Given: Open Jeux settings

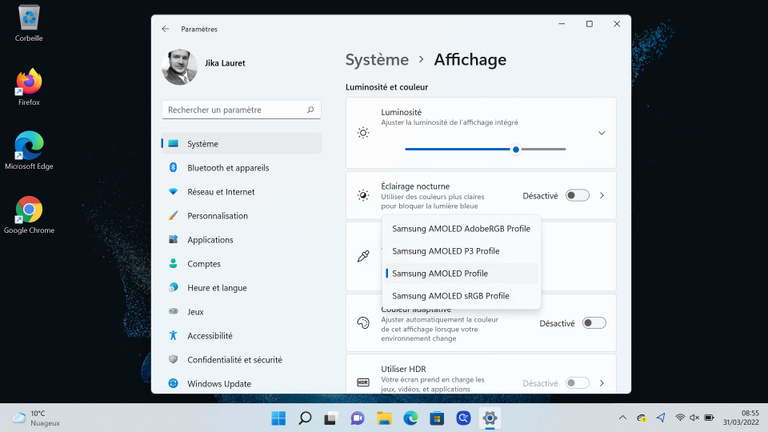Looking at the screenshot, I should click(x=241, y=312).
